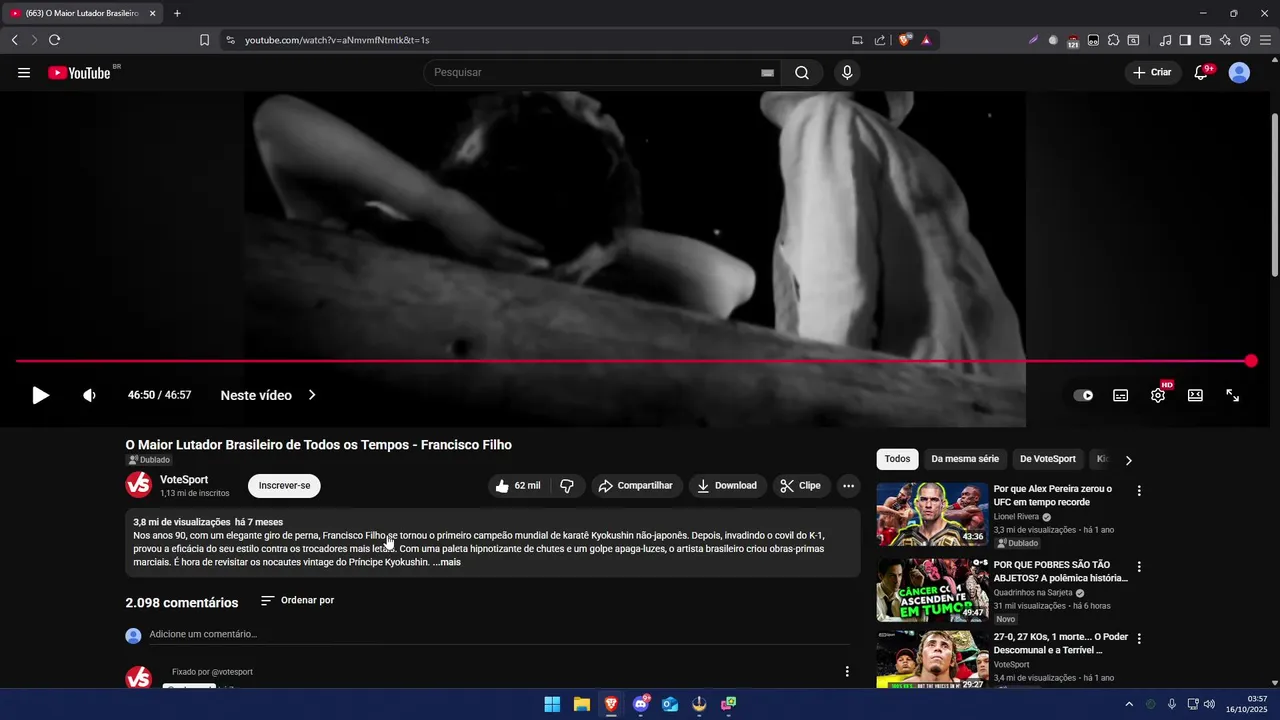The height and width of the screenshot is (720, 1280).
Task: Open 27-0, 27 KOs video thumbnail
Action: coord(932,660)
